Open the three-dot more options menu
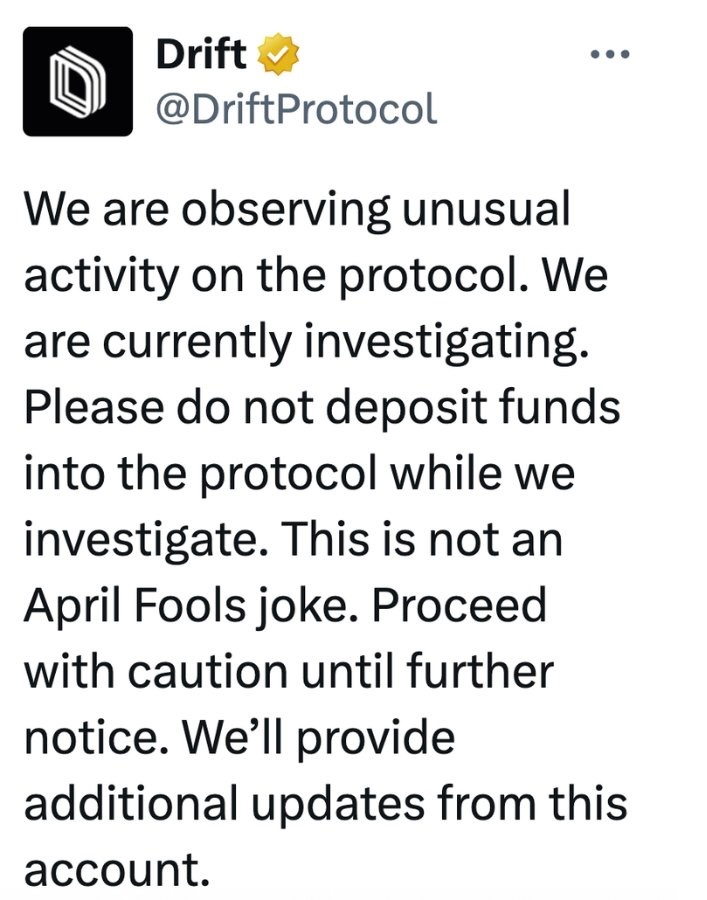Screen dimensions: 707x900 coord(610,54)
